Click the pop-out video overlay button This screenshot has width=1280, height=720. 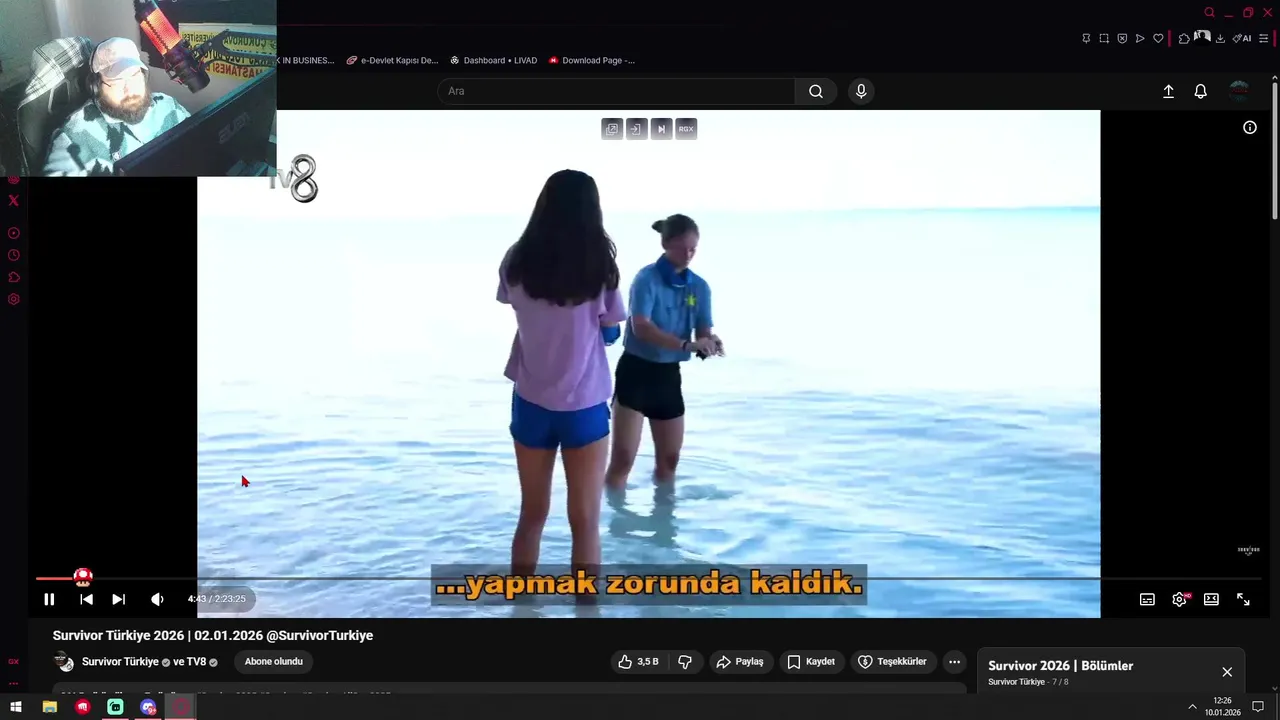click(x=612, y=129)
